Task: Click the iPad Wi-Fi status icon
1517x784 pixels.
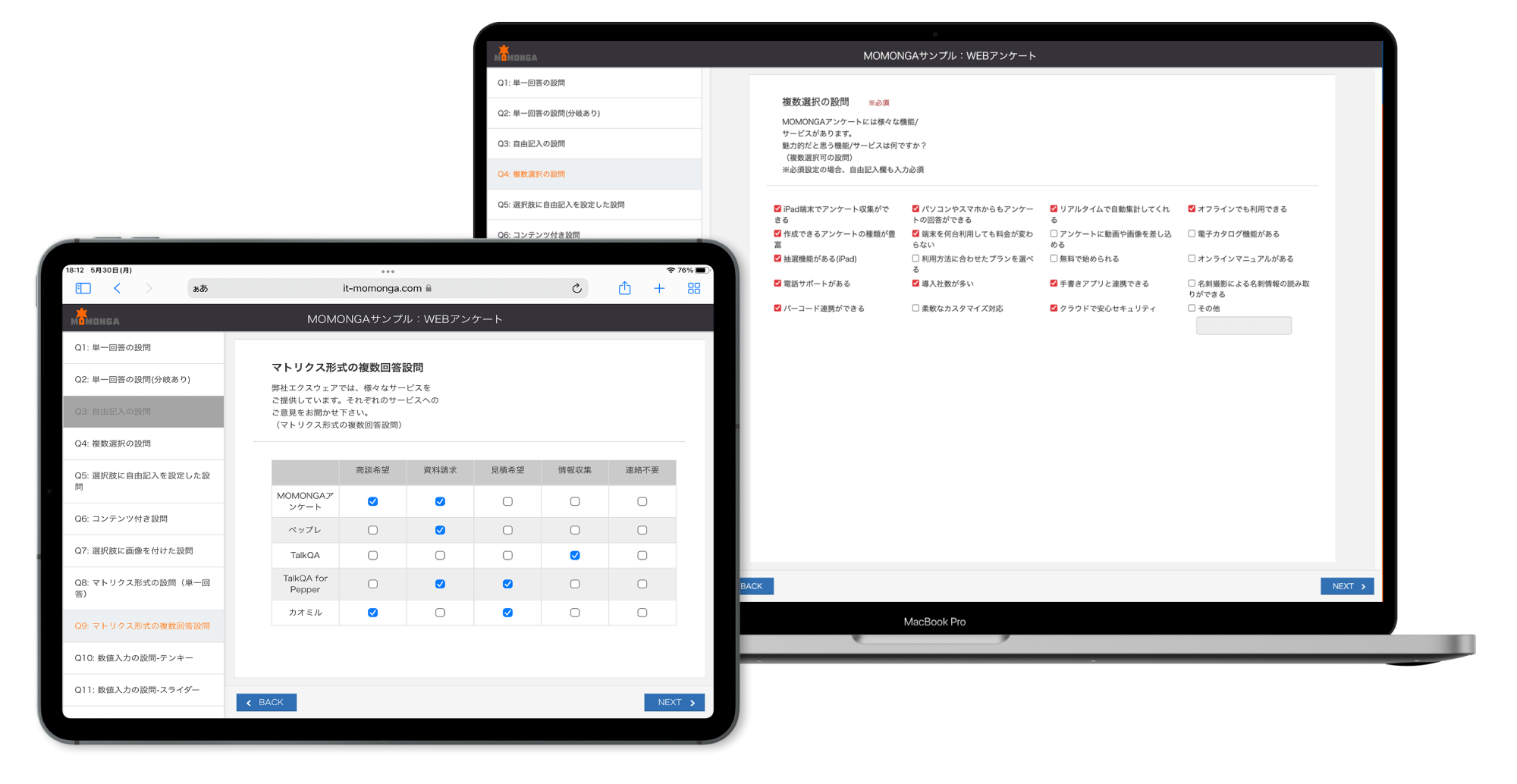Action: 671,270
